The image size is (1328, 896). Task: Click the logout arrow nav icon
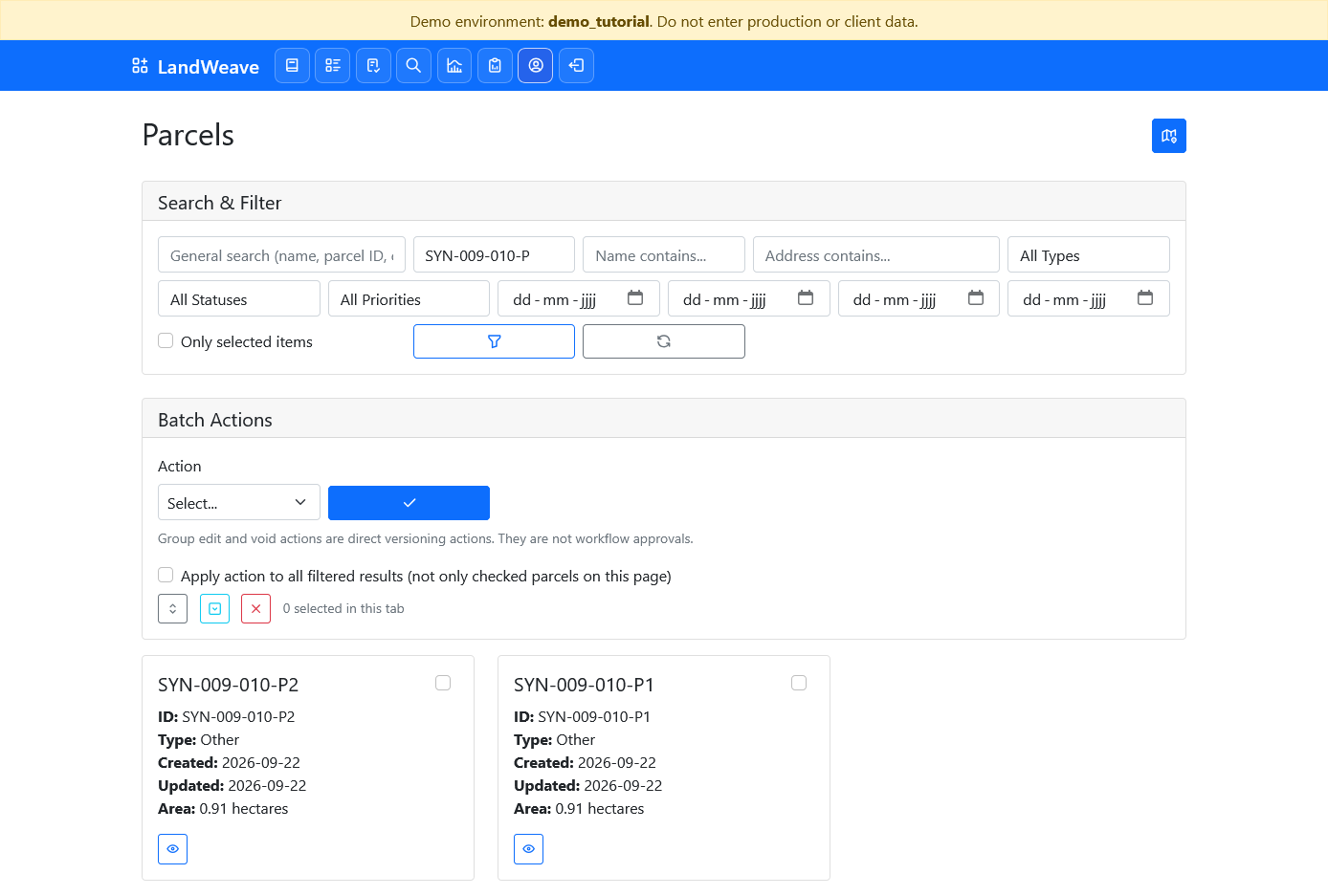coord(576,66)
